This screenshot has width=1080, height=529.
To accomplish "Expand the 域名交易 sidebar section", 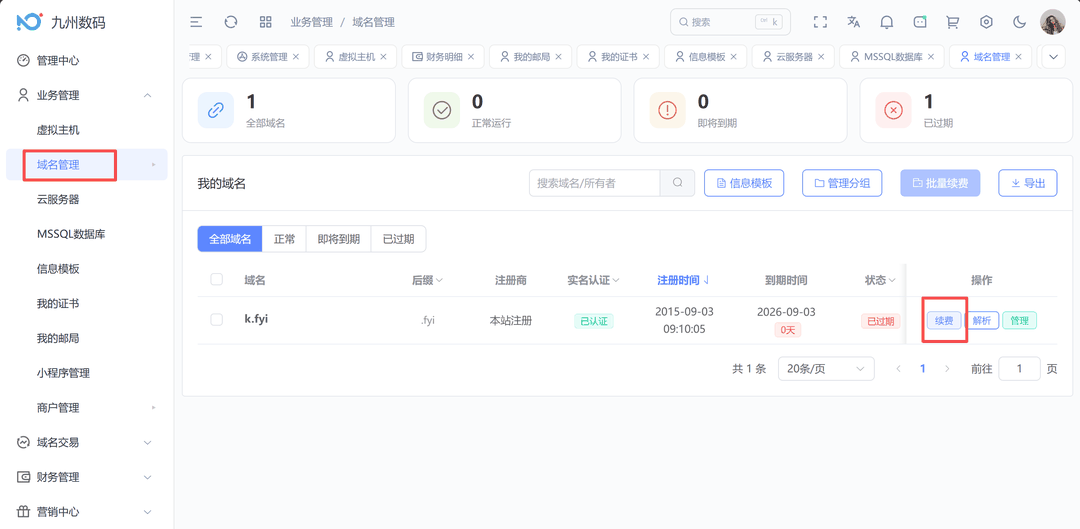I will (x=147, y=442).
